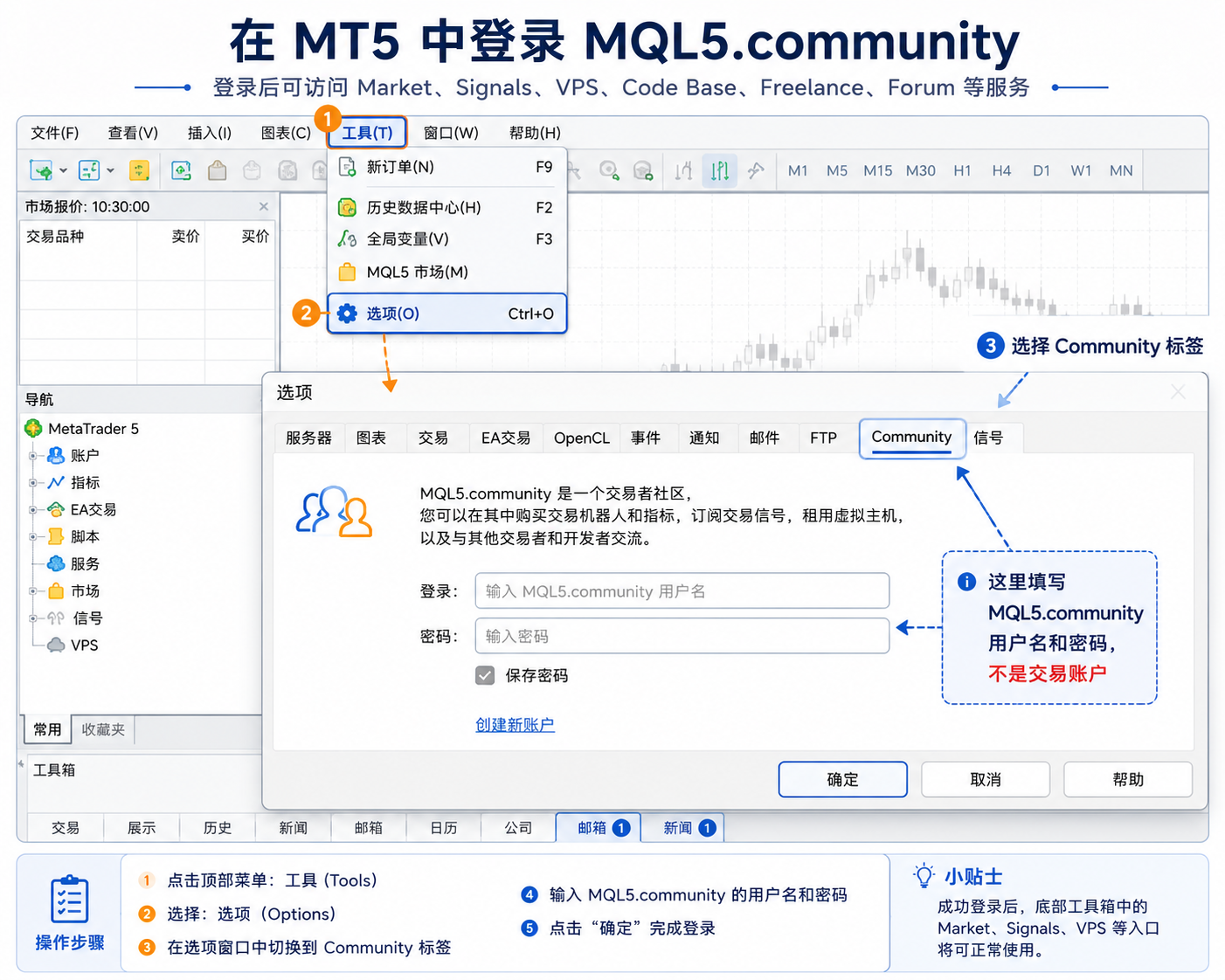
Task: Open the 帮助(H) menu
Action: 535,133
